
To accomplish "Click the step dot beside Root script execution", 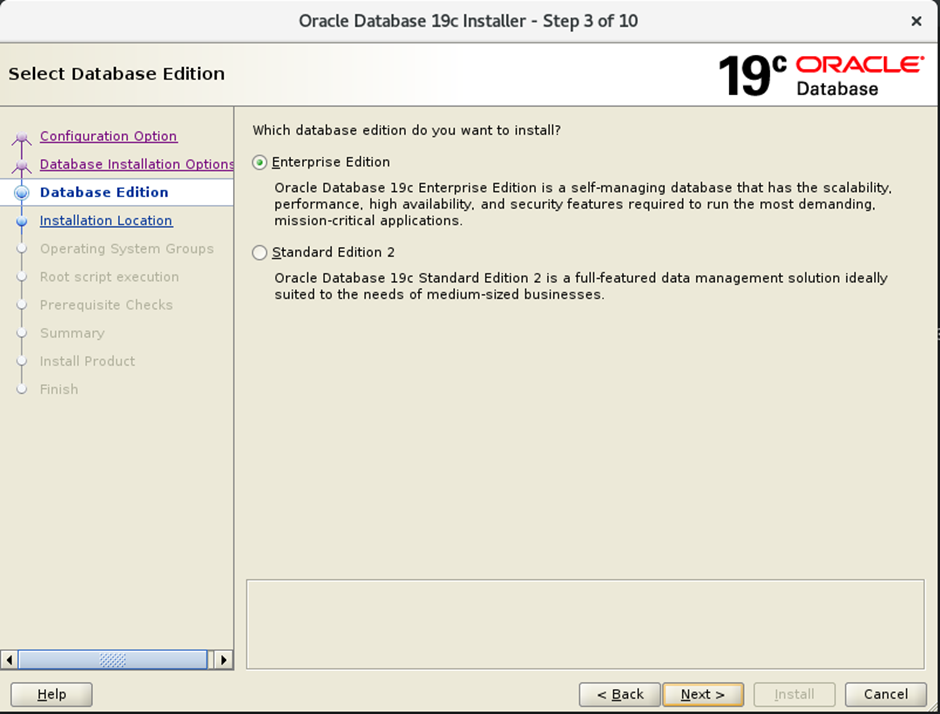I will (x=22, y=277).
